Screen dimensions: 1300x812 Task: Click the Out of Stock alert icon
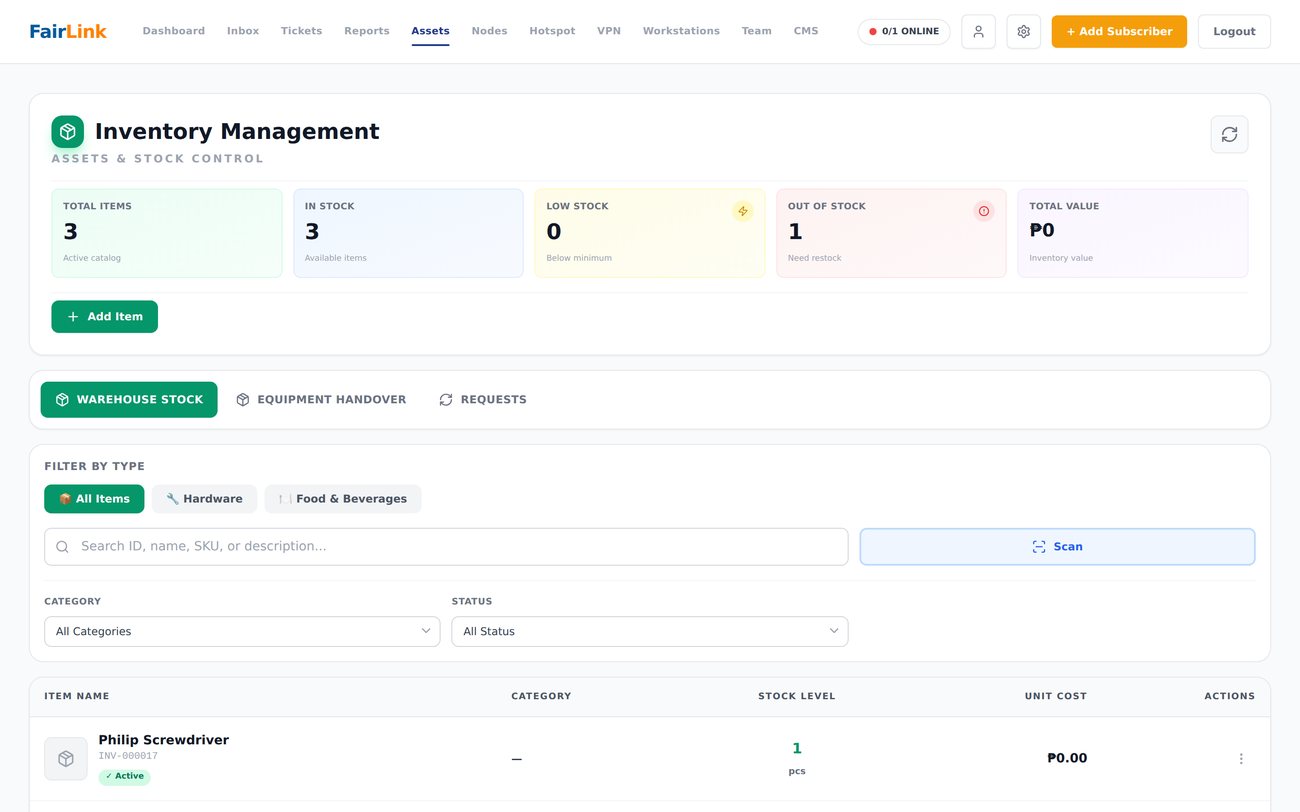pyautogui.click(x=984, y=211)
